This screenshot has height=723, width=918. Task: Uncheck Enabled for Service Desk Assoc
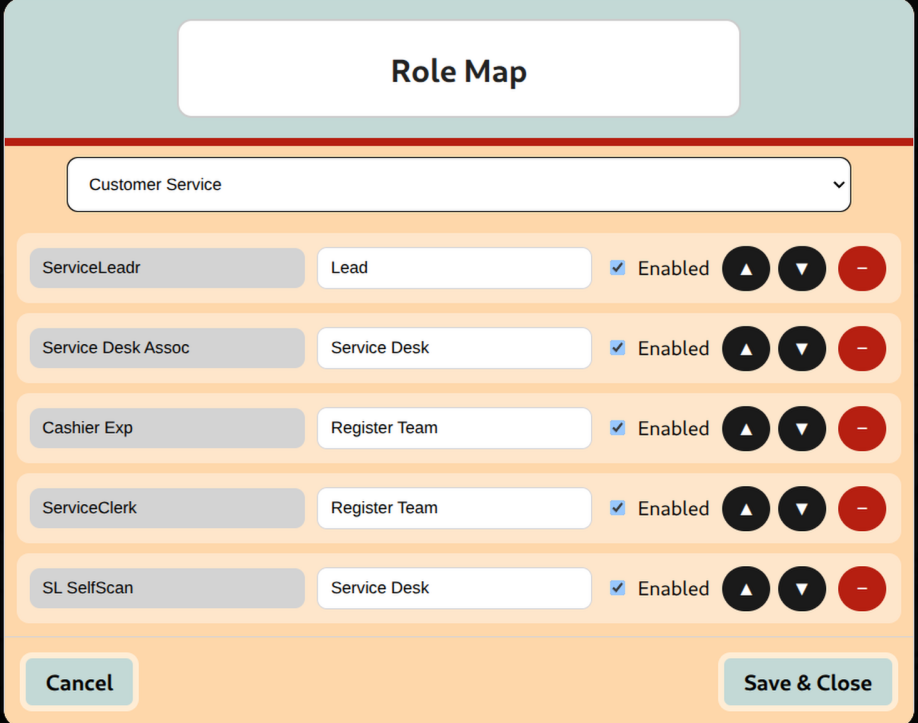tap(617, 348)
